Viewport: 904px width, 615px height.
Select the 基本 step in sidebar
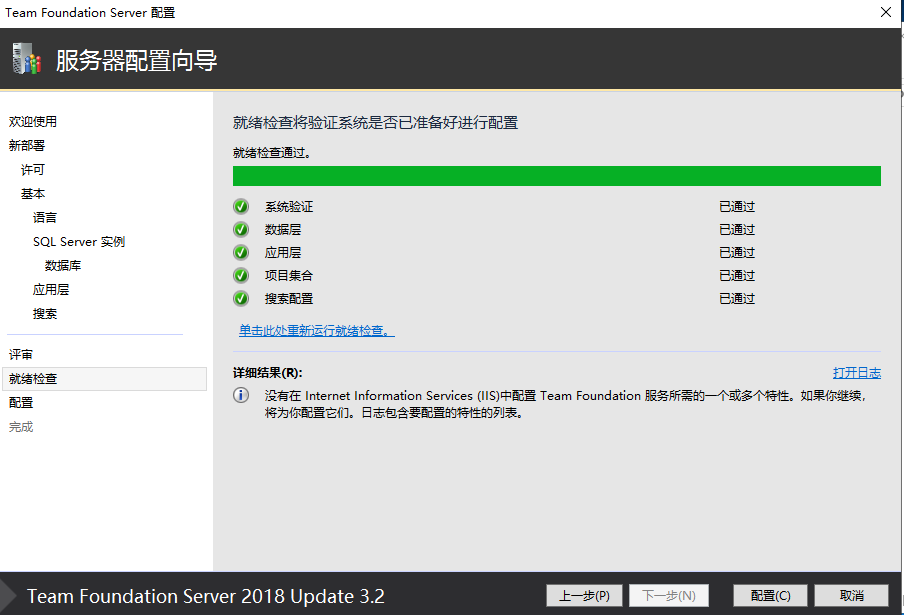point(33,194)
